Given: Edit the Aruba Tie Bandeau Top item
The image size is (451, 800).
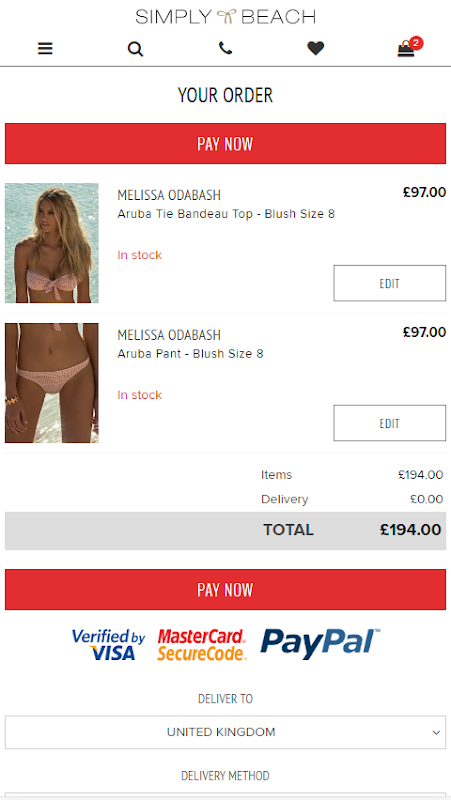Looking at the screenshot, I should (390, 283).
